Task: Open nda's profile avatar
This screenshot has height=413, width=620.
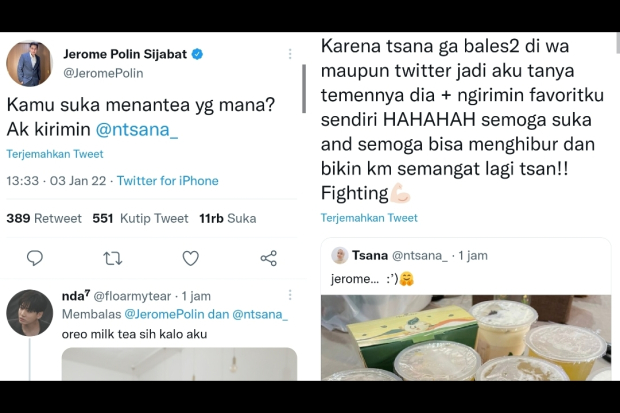Action: coord(29,312)
